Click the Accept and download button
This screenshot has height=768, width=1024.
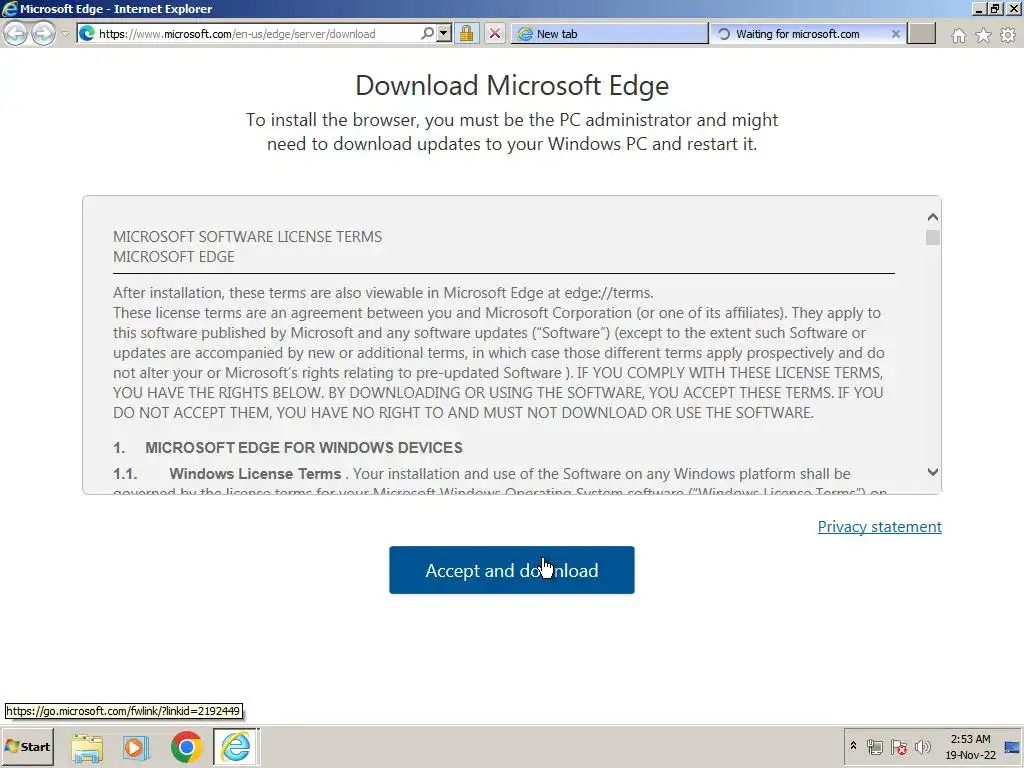click(x=511, y=570)
